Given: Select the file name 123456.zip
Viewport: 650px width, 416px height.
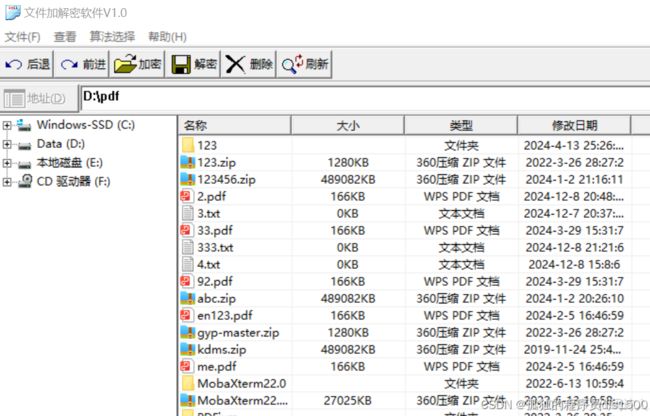Looking at the screenshot, I should click(x=226, y=179).
